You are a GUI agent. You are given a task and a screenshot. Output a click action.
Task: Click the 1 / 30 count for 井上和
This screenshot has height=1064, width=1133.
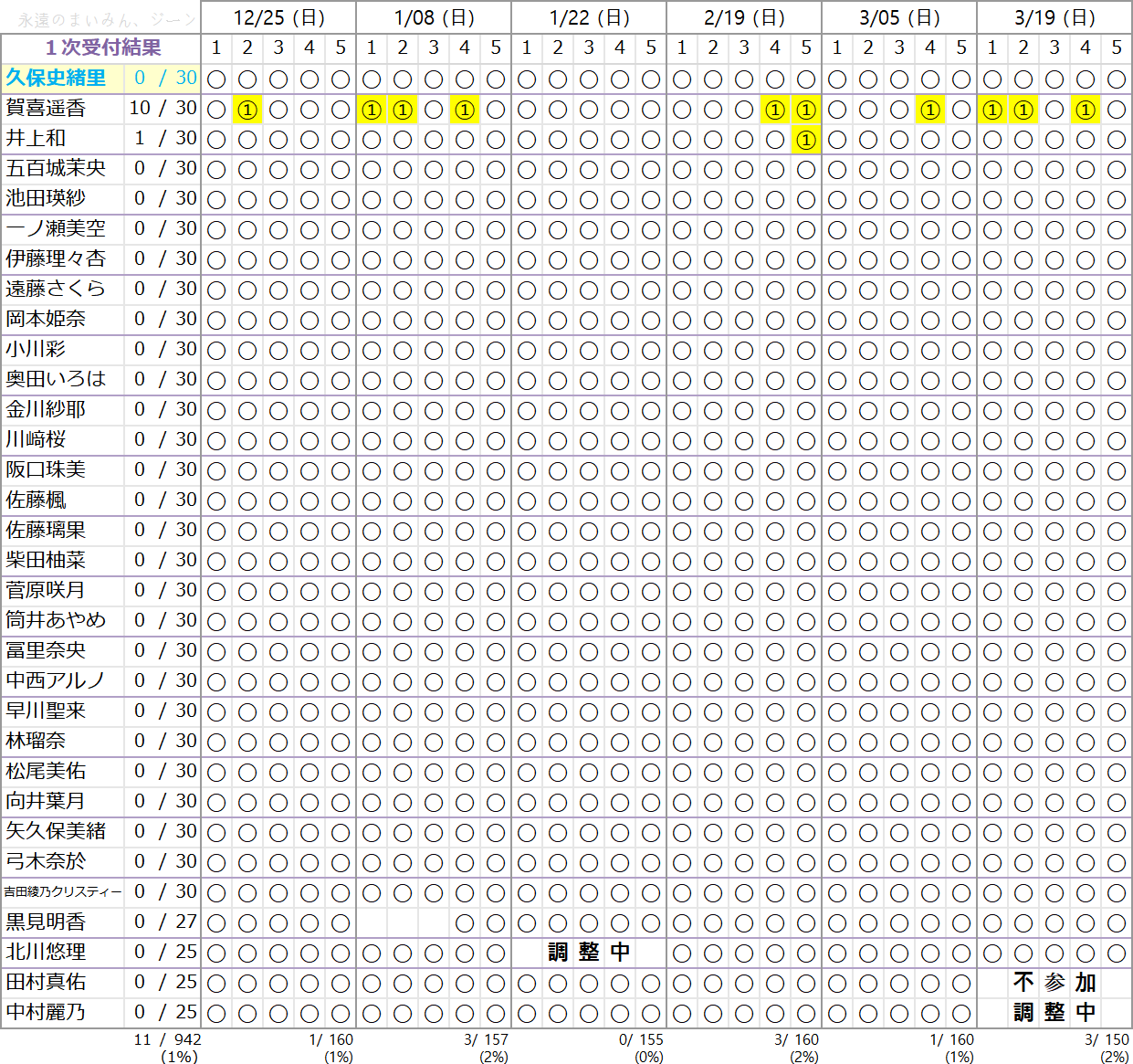click(165, 138)
